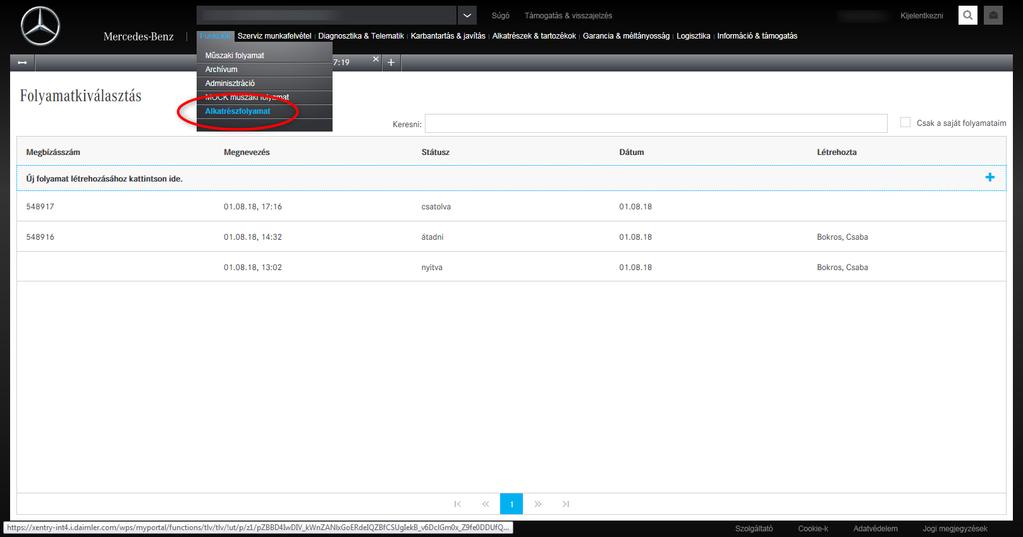Click the átadni status cell
Image resolution: width=1023 pixels, height=537 pixels.
[432, 237]
